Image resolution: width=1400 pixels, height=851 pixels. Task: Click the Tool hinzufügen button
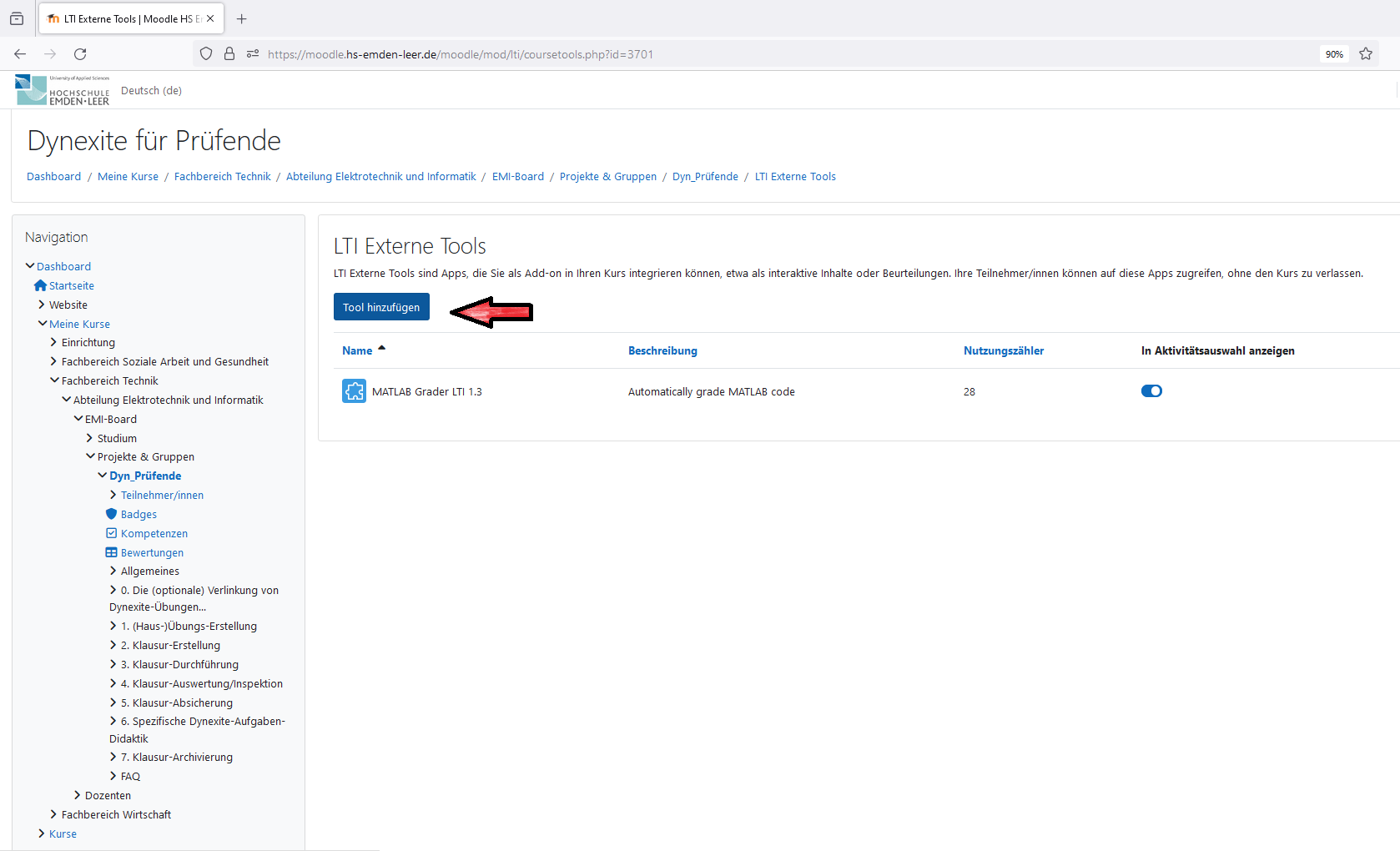click(x=381, y=307)
